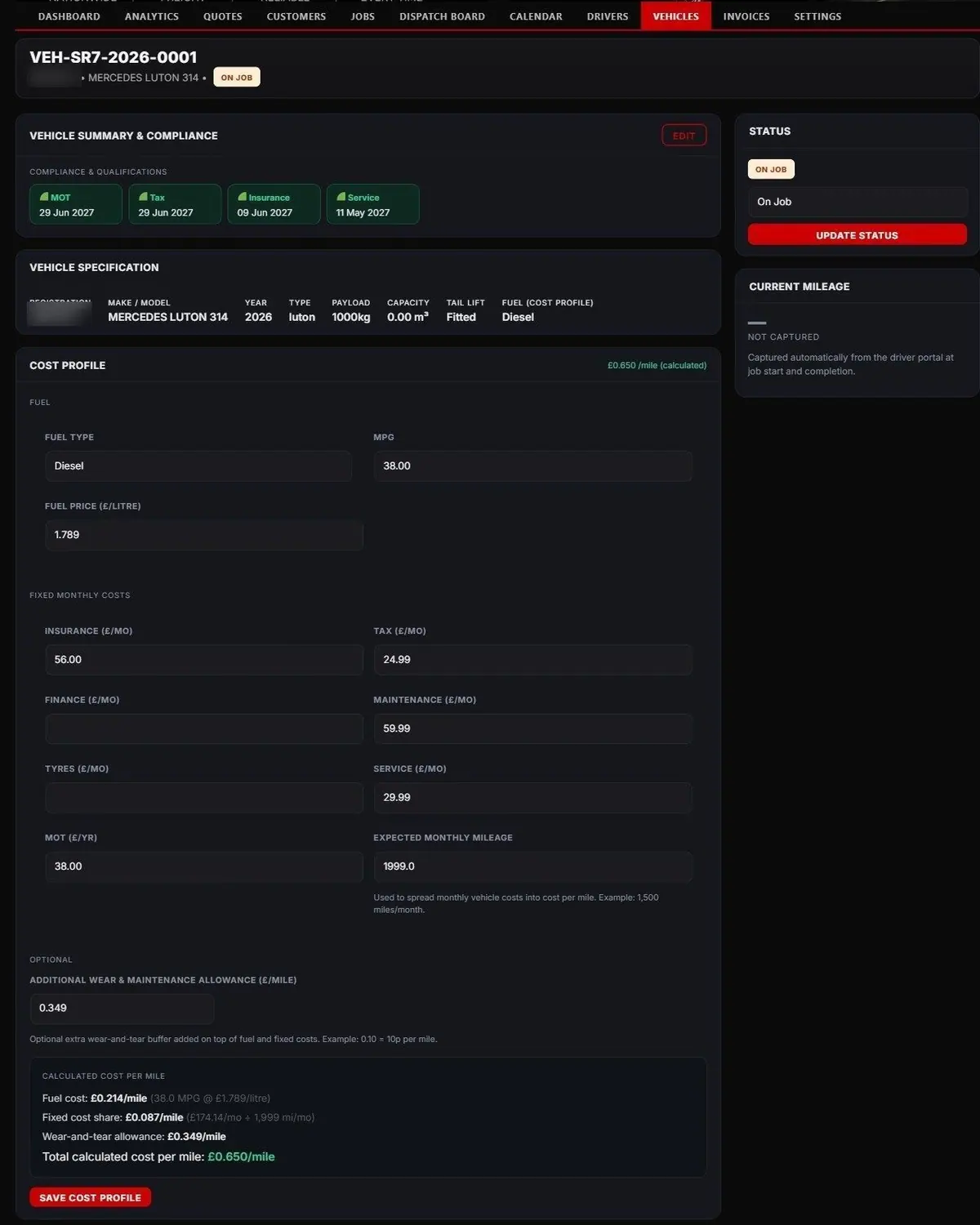Click the ON JOB badge in the Status panel

tap(771, 169)
